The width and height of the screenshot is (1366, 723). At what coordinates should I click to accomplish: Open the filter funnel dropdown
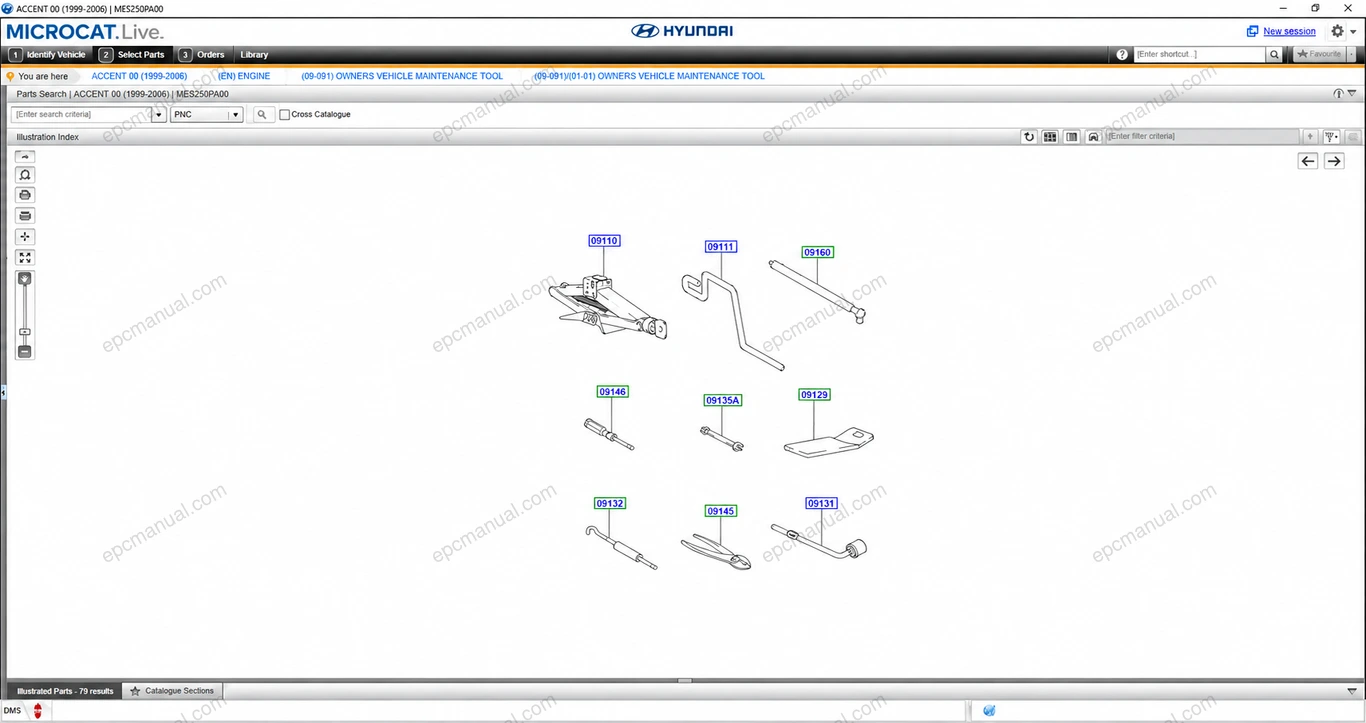coord(1331,137)
